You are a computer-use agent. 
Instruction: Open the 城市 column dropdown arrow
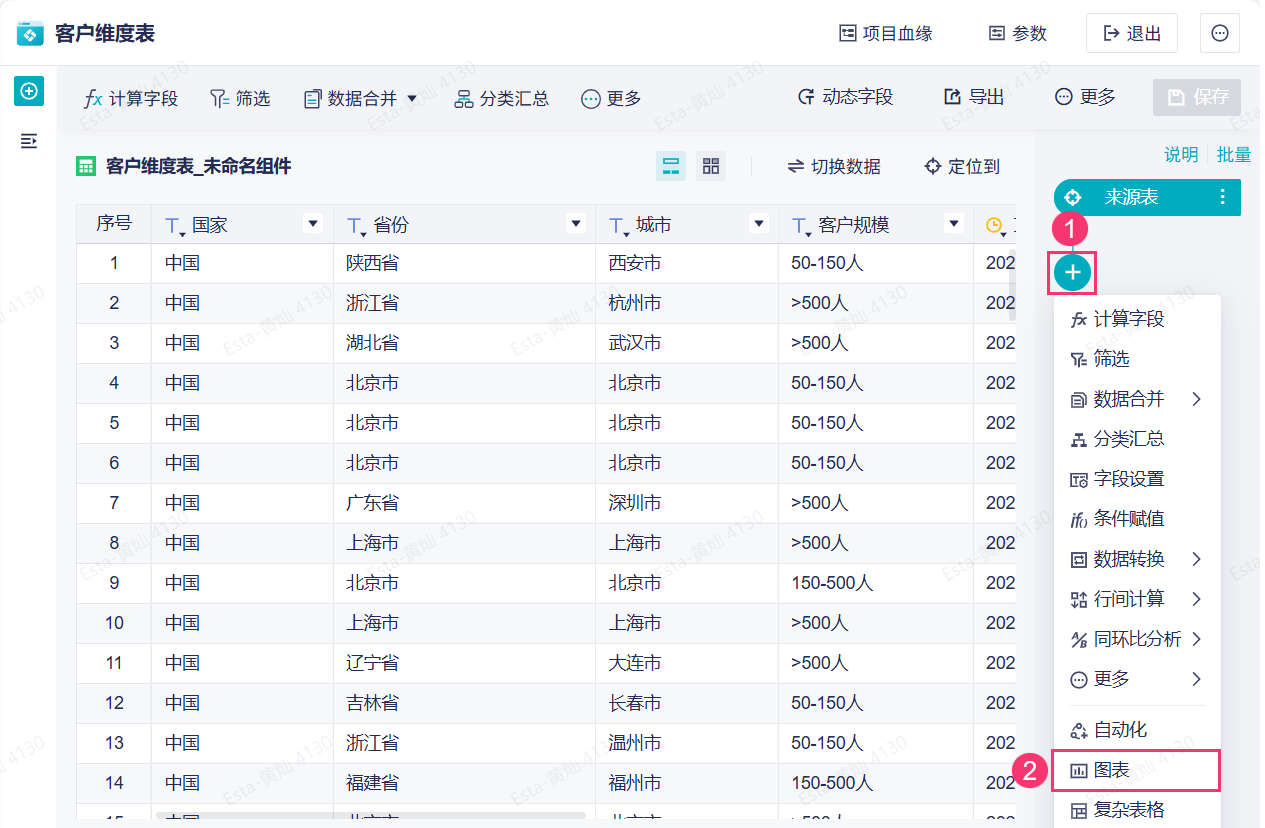(759, 224)
